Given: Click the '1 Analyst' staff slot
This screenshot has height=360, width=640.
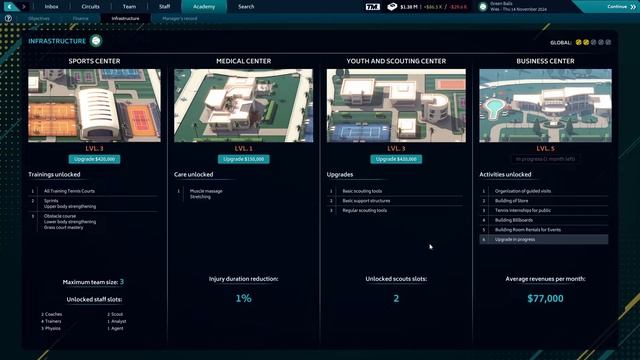Looking at the screenshot, I should (x=117, y=321).
